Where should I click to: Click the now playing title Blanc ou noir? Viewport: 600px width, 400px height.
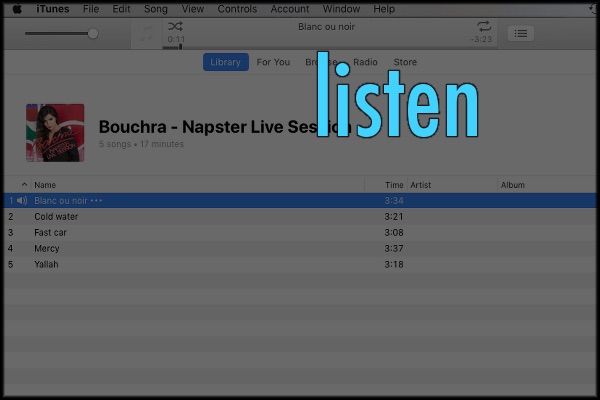tap(326, 27)
